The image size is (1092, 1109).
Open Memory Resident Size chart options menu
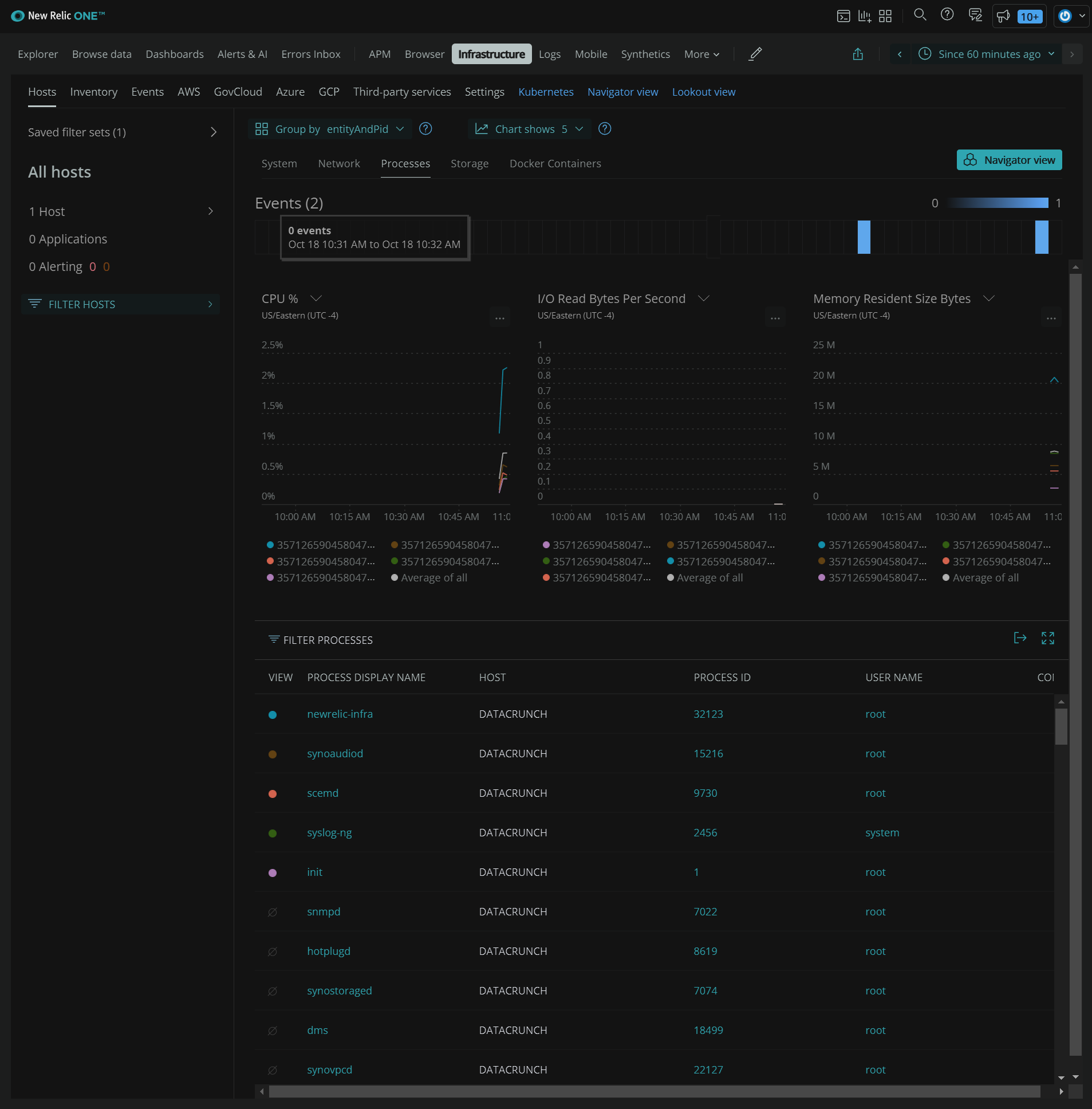[1051, 317]
